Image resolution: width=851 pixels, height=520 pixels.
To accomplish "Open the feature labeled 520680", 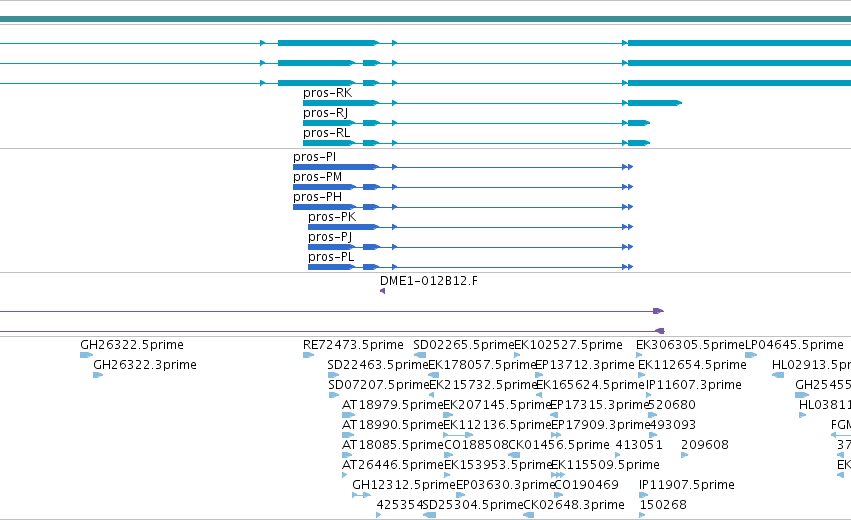I will point(653,415).
